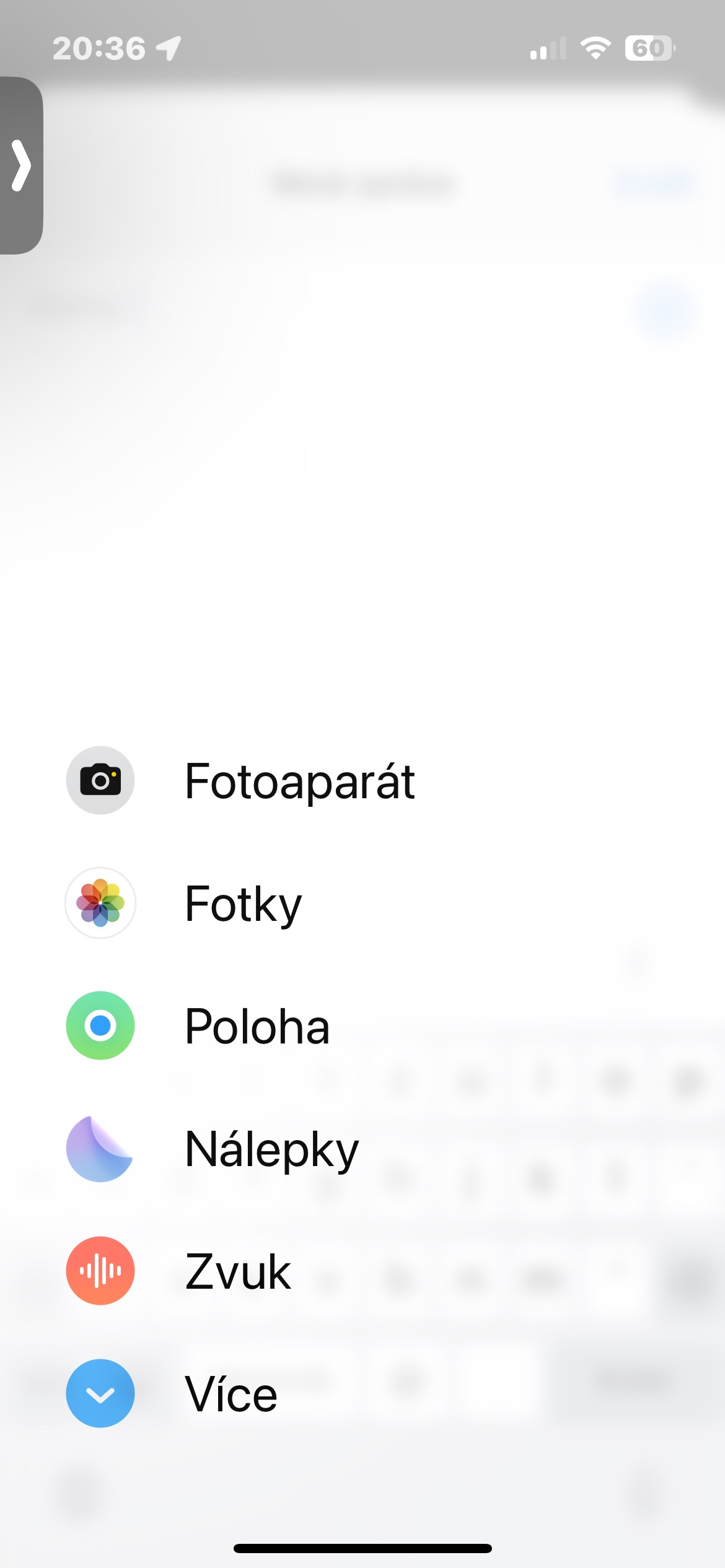Image resolution: width=725 pixels, height=1568 pixels.
Task: Expand more apps with Více chevron icon
Action: (100, 1393)
